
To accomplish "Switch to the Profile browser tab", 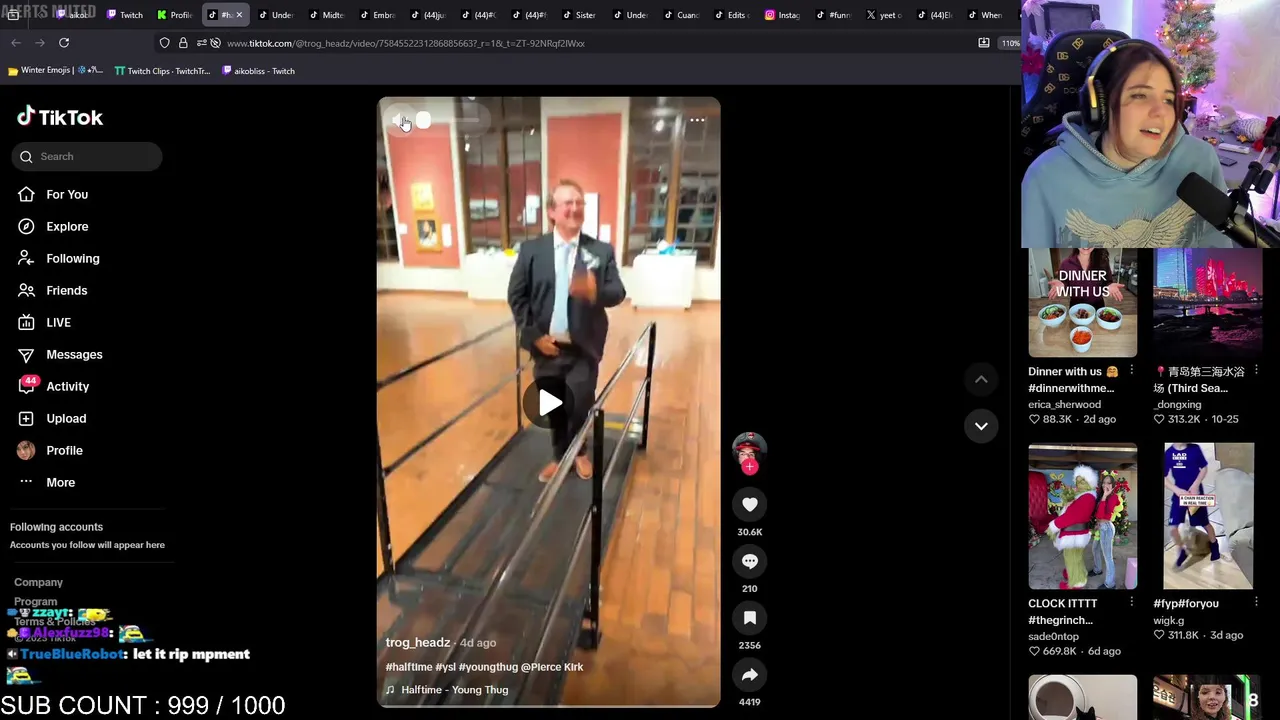I will point(174,15).
